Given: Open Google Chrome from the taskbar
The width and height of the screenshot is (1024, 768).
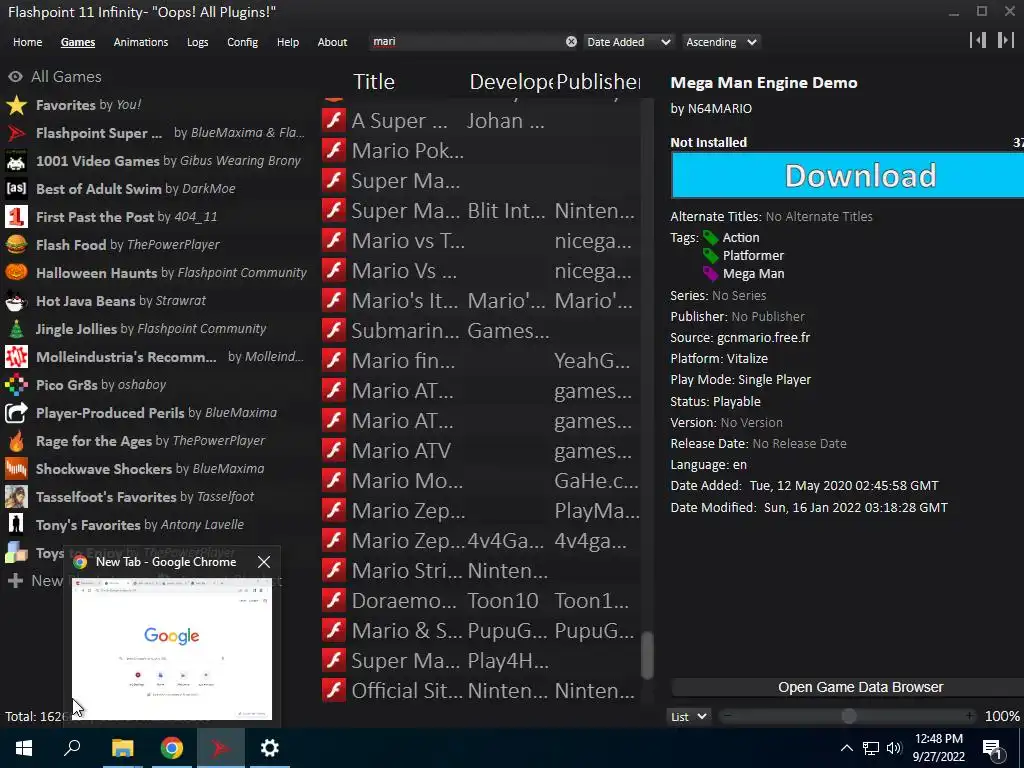Looking at the screenshot, I should click(x=171, y=748).
